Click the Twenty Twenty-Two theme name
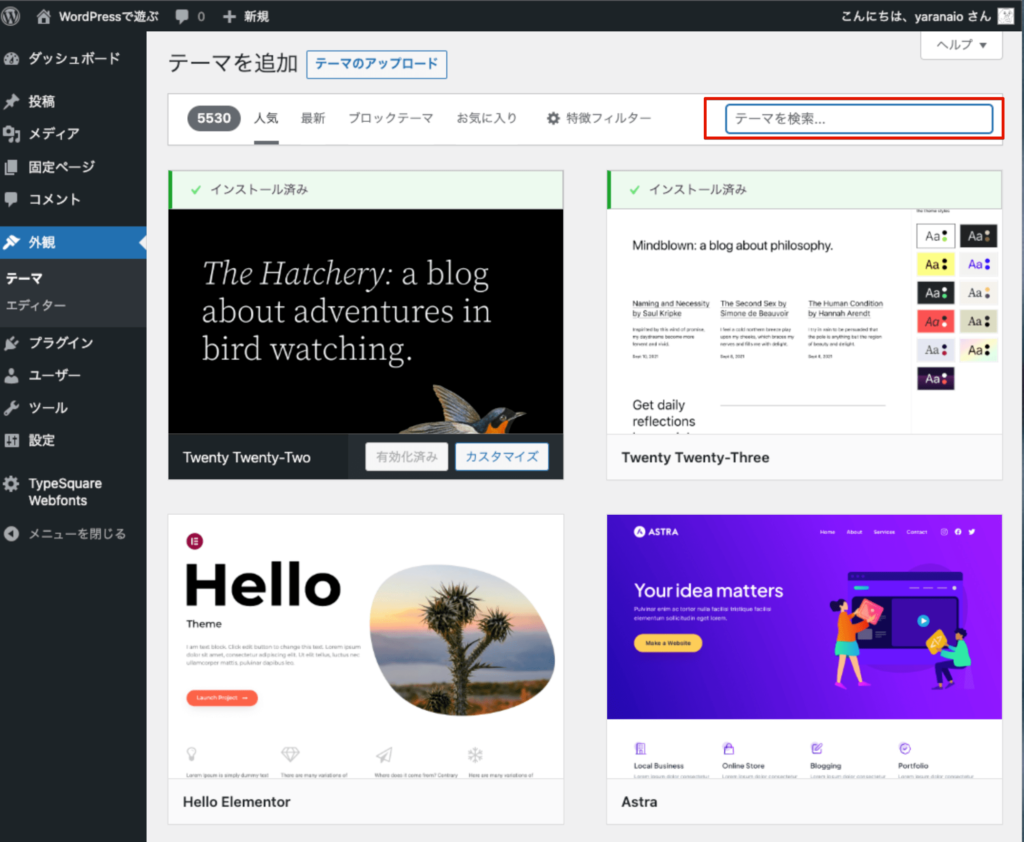The width and height of the screenshot is (1024, 842). [247, 457]
